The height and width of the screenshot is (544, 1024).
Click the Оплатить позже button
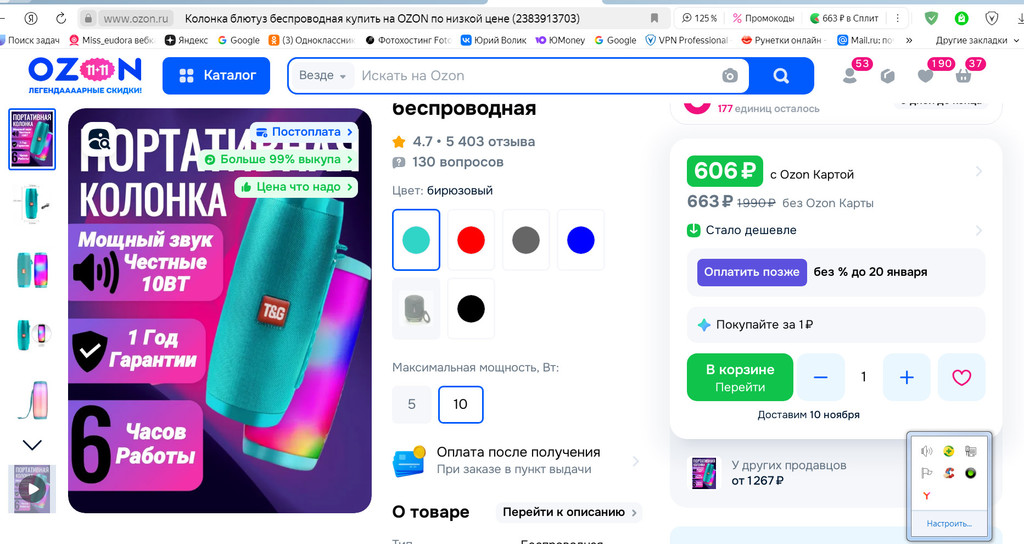[x=751, y=272]
